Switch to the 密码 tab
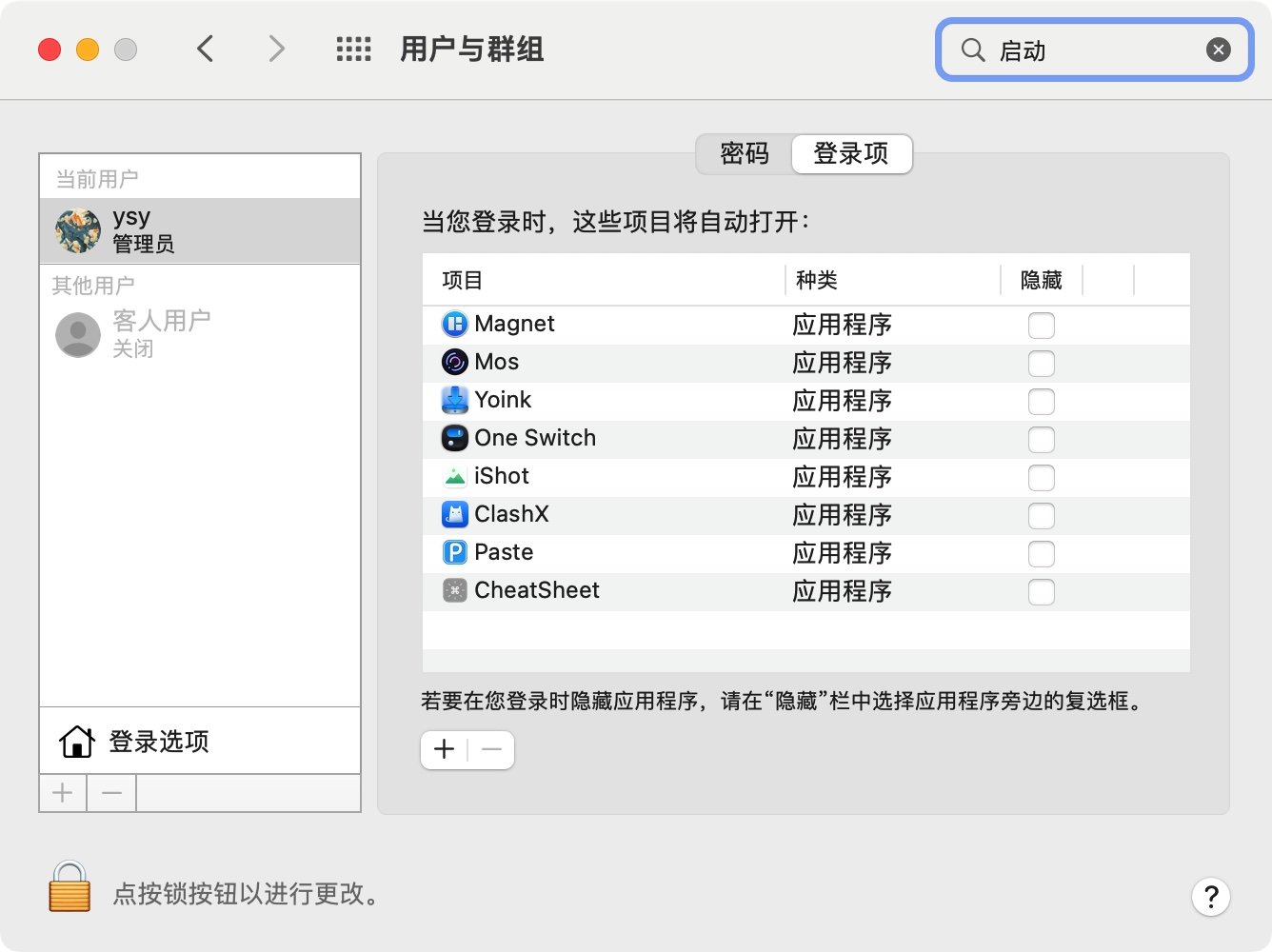 (745, 154)
